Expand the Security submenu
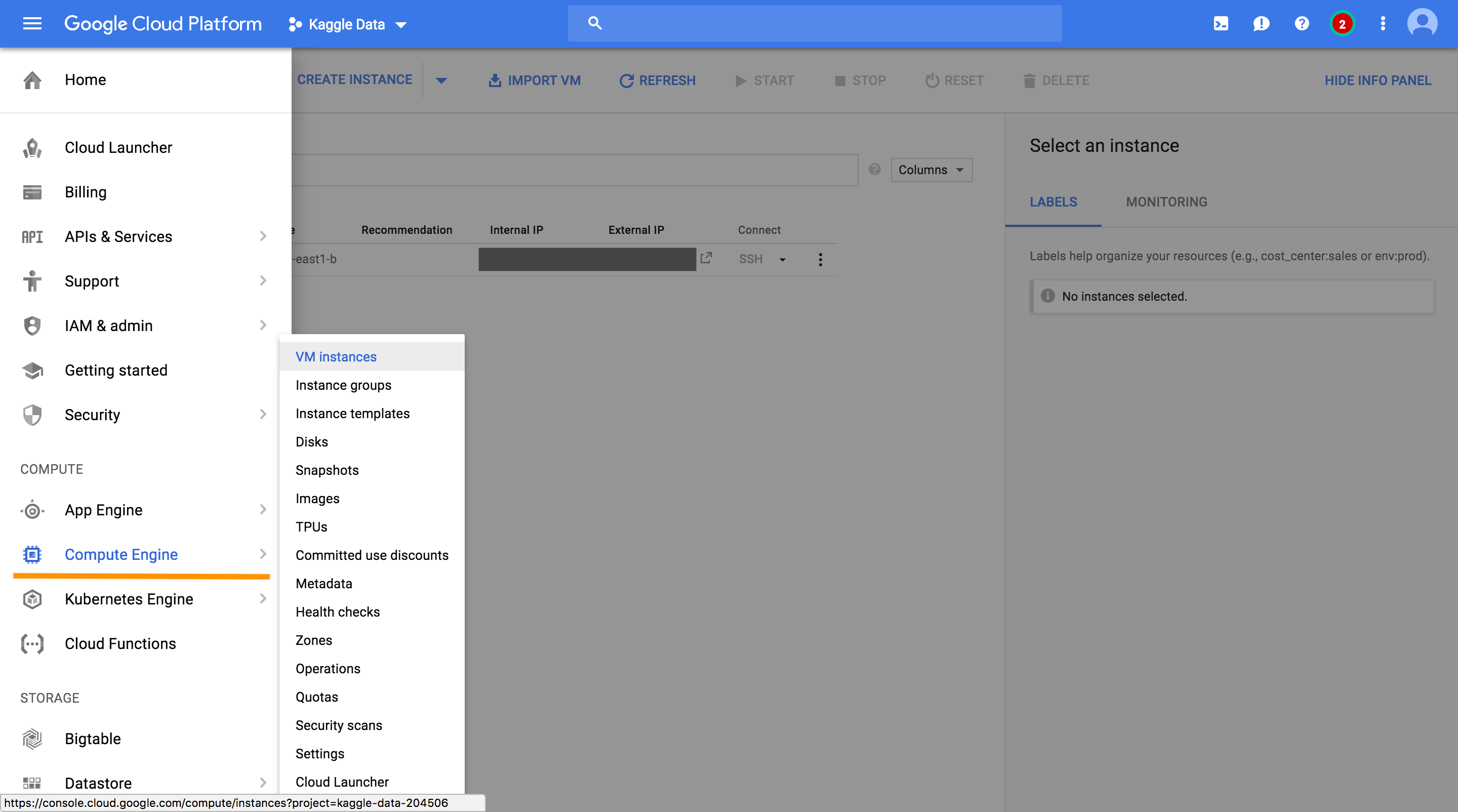 [x=263, y=415]
